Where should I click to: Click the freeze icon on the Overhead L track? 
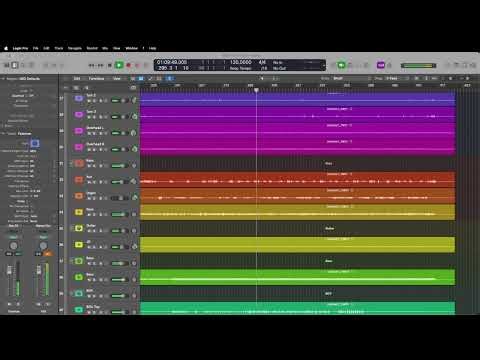(134, 133)
